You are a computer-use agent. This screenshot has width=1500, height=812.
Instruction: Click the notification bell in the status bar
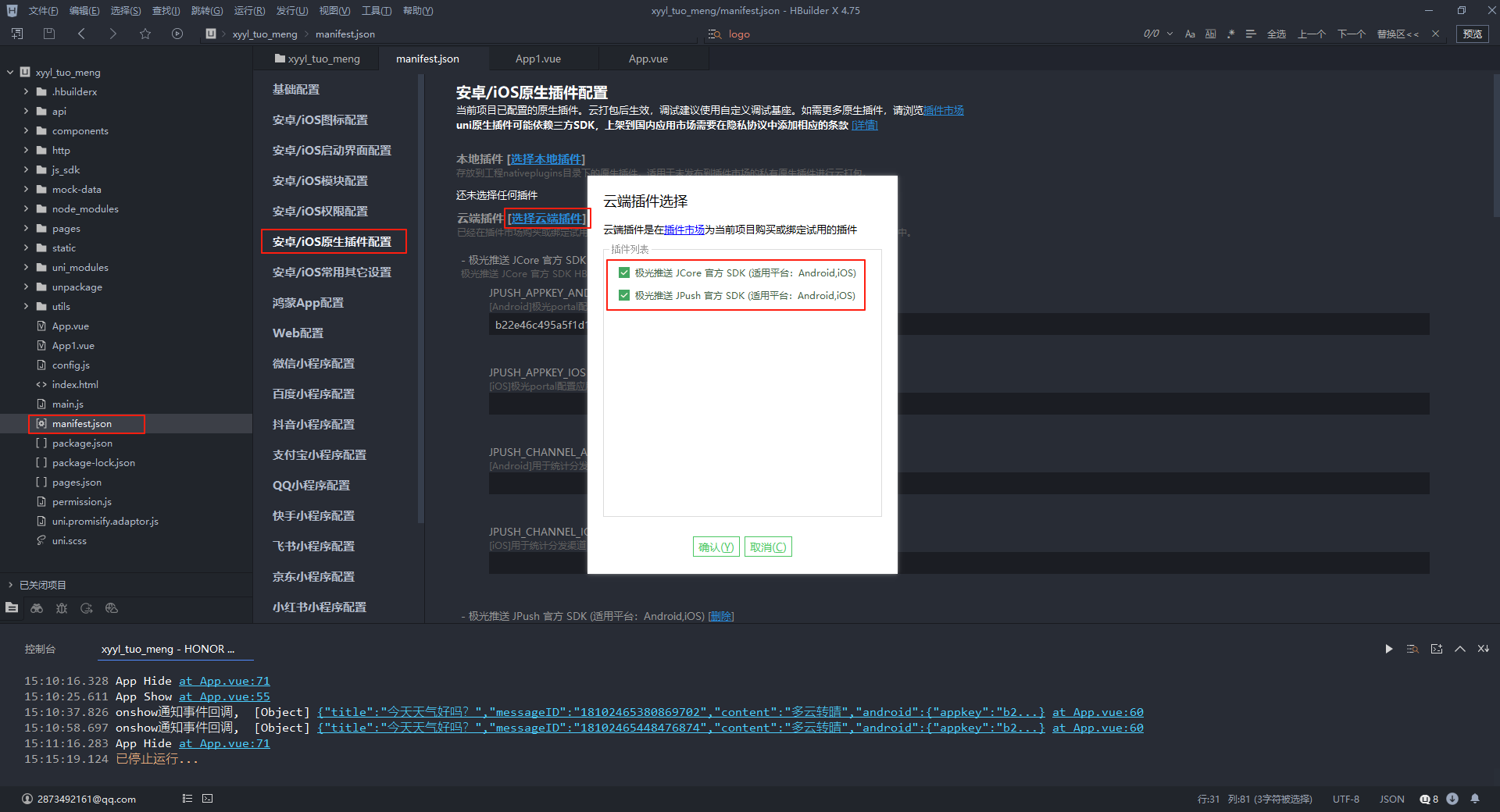(1475, 799)
